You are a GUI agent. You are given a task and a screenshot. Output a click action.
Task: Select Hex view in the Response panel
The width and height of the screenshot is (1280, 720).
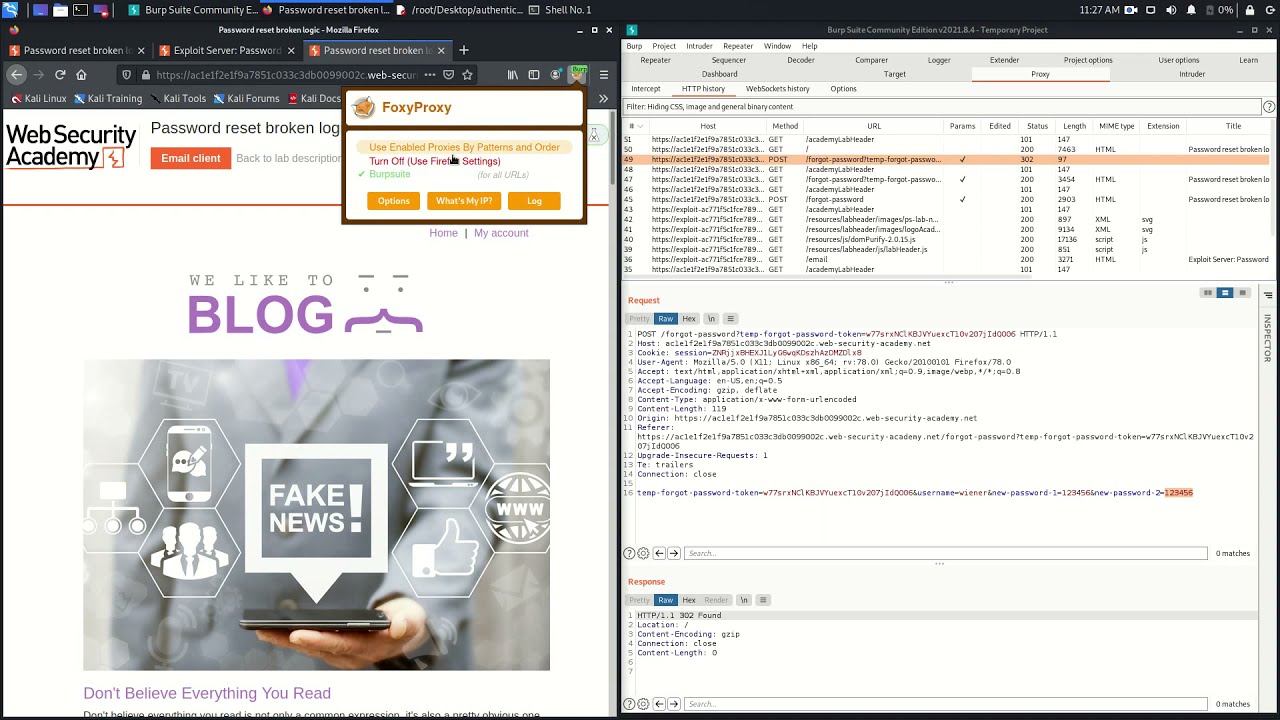pyautogui.click(x=689, y=600)
